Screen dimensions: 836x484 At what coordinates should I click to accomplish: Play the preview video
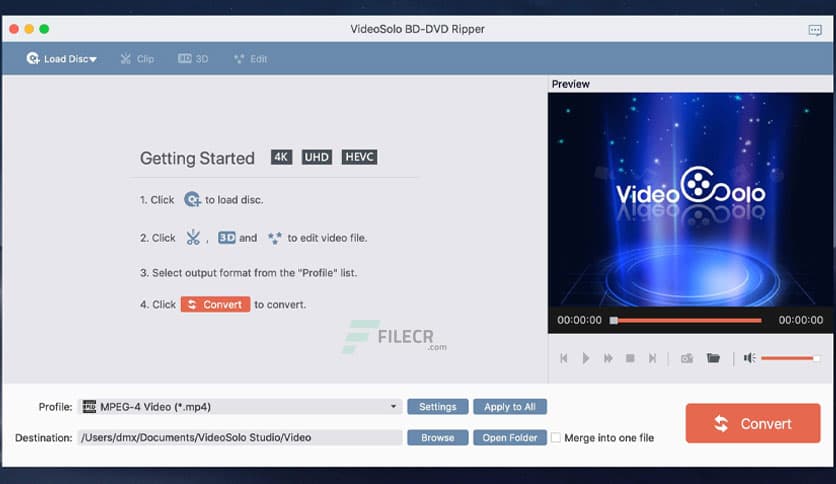pos(585,358)
